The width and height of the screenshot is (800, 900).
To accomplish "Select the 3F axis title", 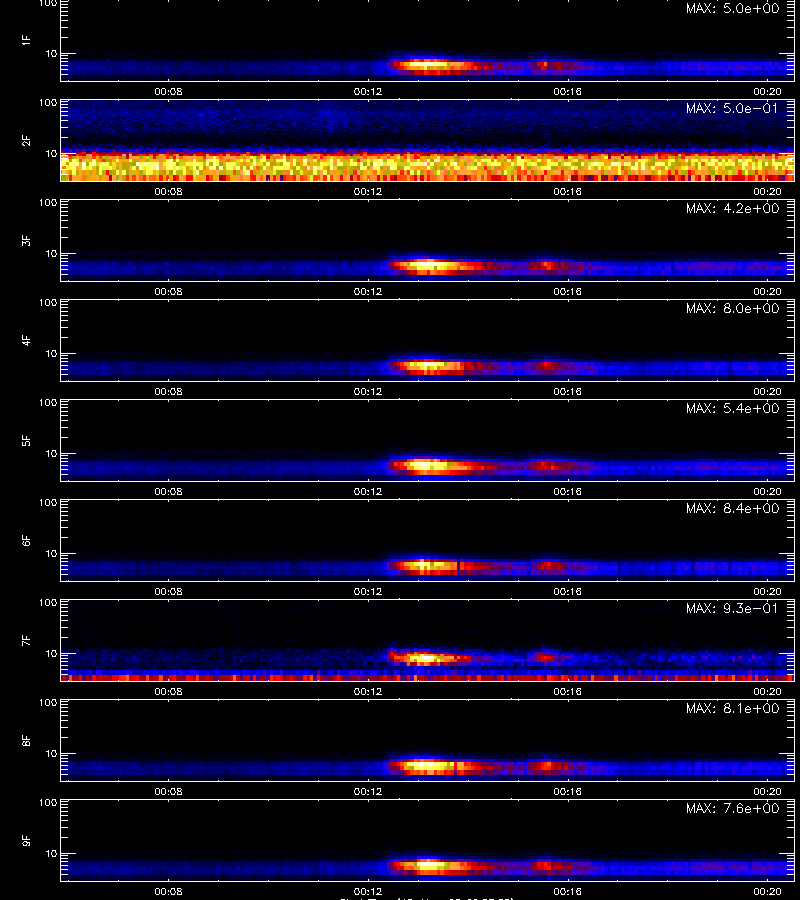I will coord(26,240).
